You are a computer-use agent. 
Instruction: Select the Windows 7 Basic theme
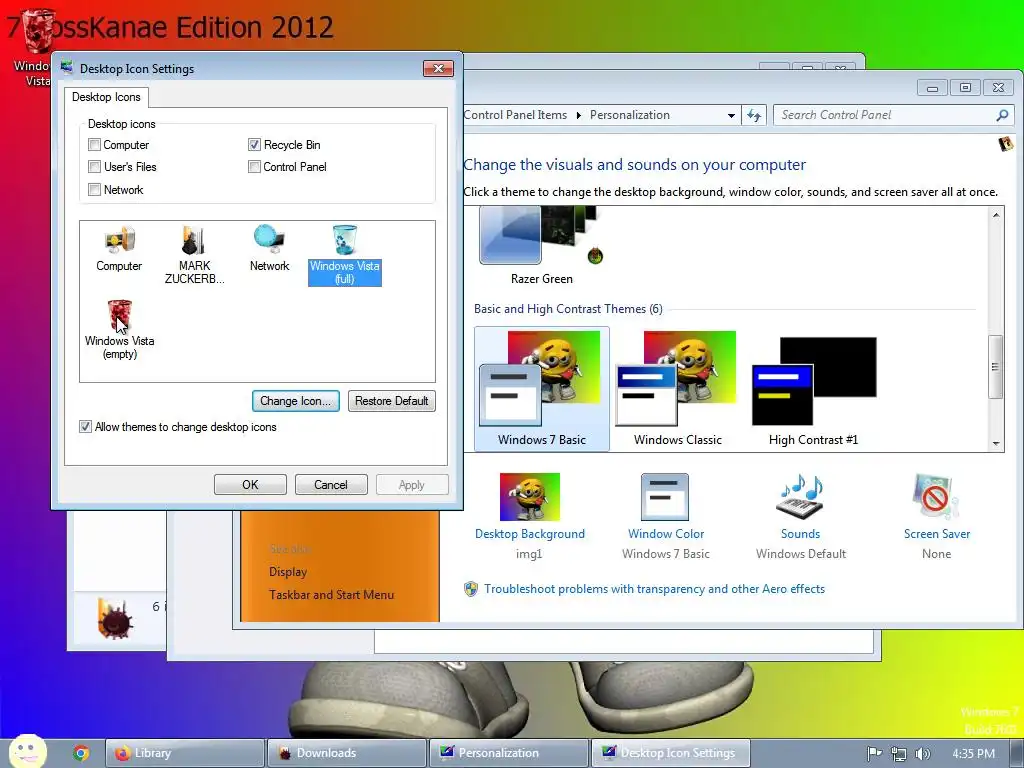(541, 389)
